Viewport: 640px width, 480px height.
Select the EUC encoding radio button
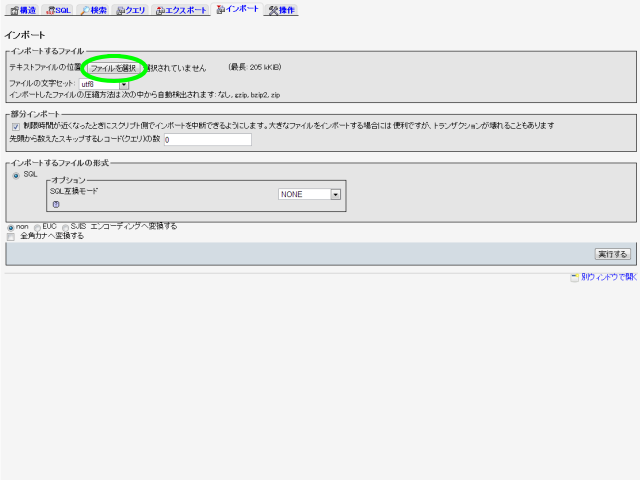pyautogui.click(x=37, y=228)
